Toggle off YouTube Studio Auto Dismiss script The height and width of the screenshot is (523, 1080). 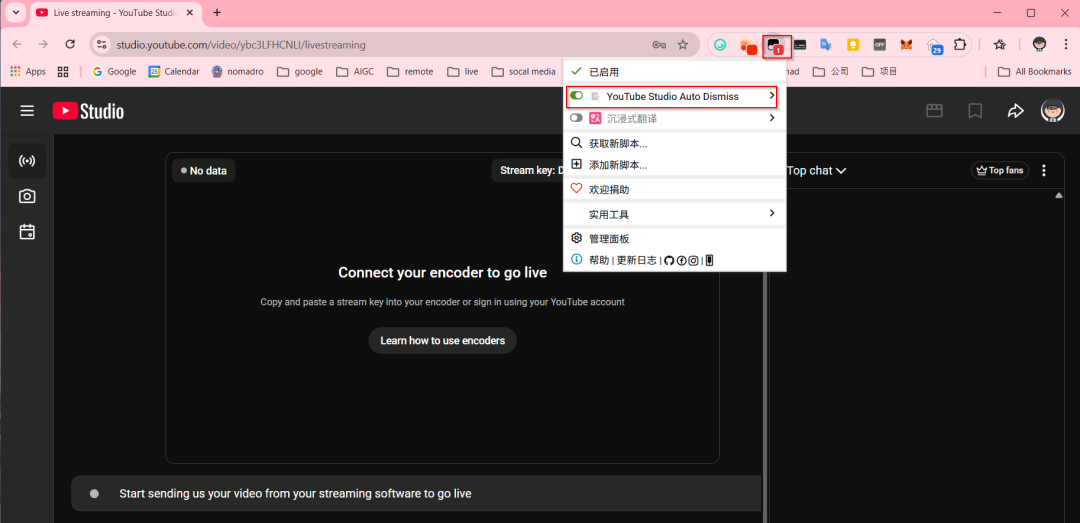point(577,96)
